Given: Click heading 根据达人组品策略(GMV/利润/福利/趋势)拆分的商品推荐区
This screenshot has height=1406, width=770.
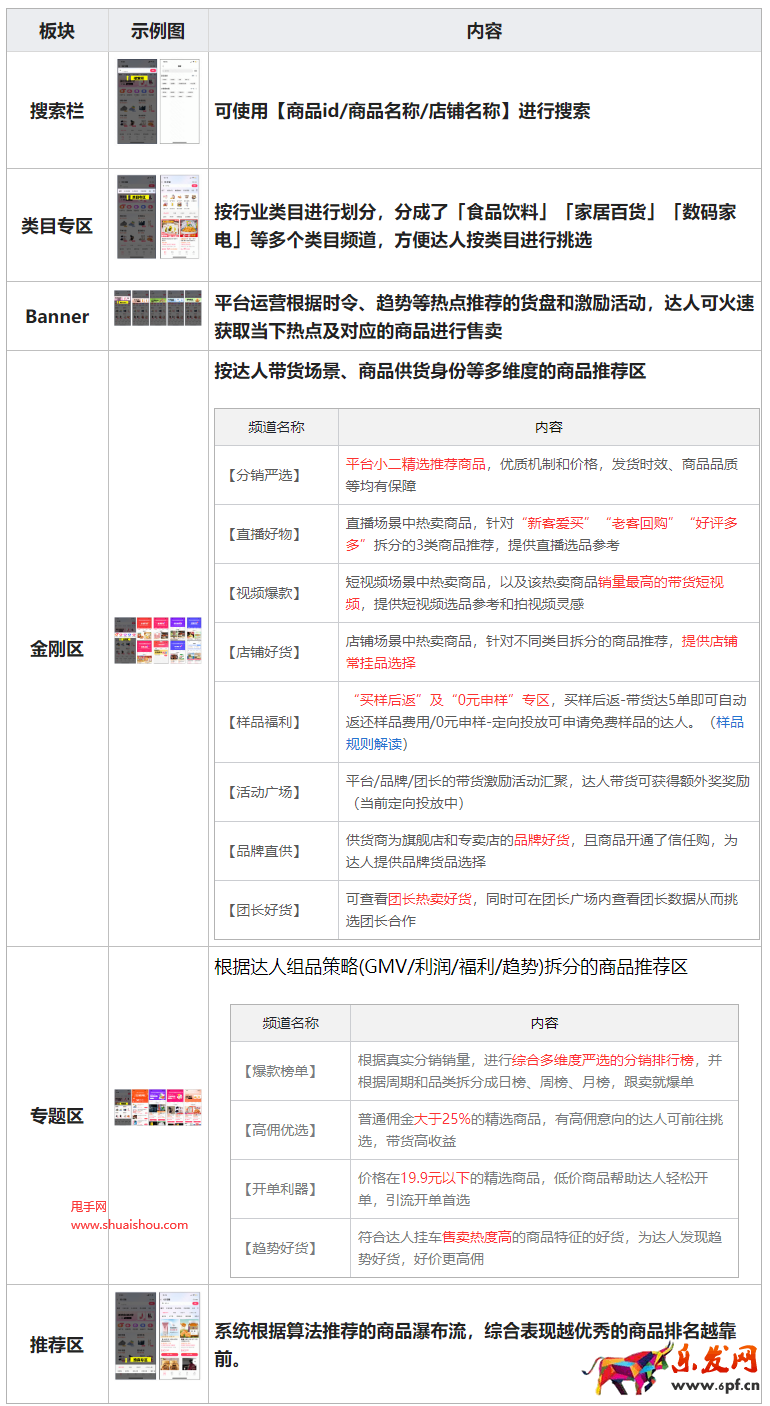Looking at the screenshot, I should pos(451,967).
